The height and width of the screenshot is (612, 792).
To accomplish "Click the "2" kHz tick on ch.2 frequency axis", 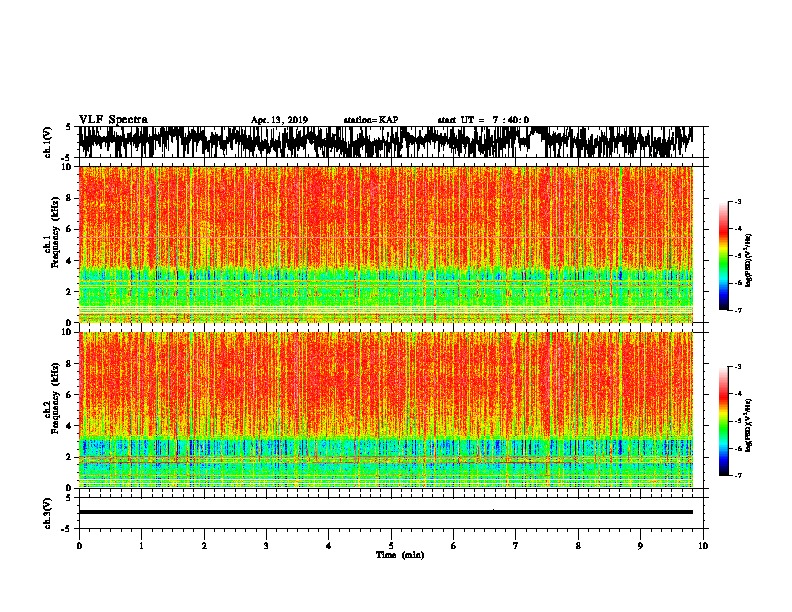I will click(70, 457).
